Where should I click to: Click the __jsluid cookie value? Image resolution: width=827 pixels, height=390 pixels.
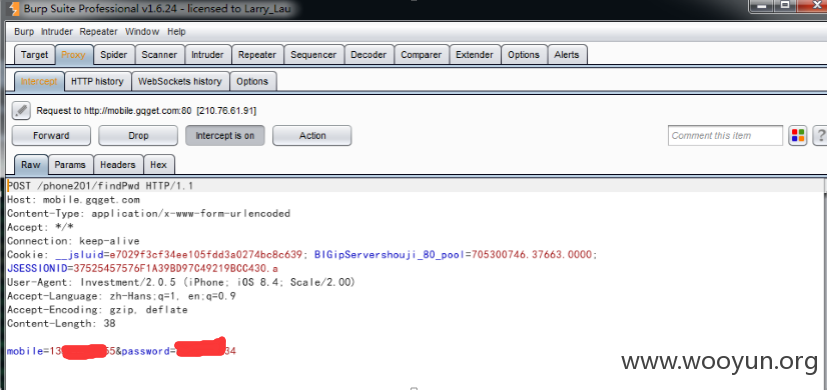(205, 255)
